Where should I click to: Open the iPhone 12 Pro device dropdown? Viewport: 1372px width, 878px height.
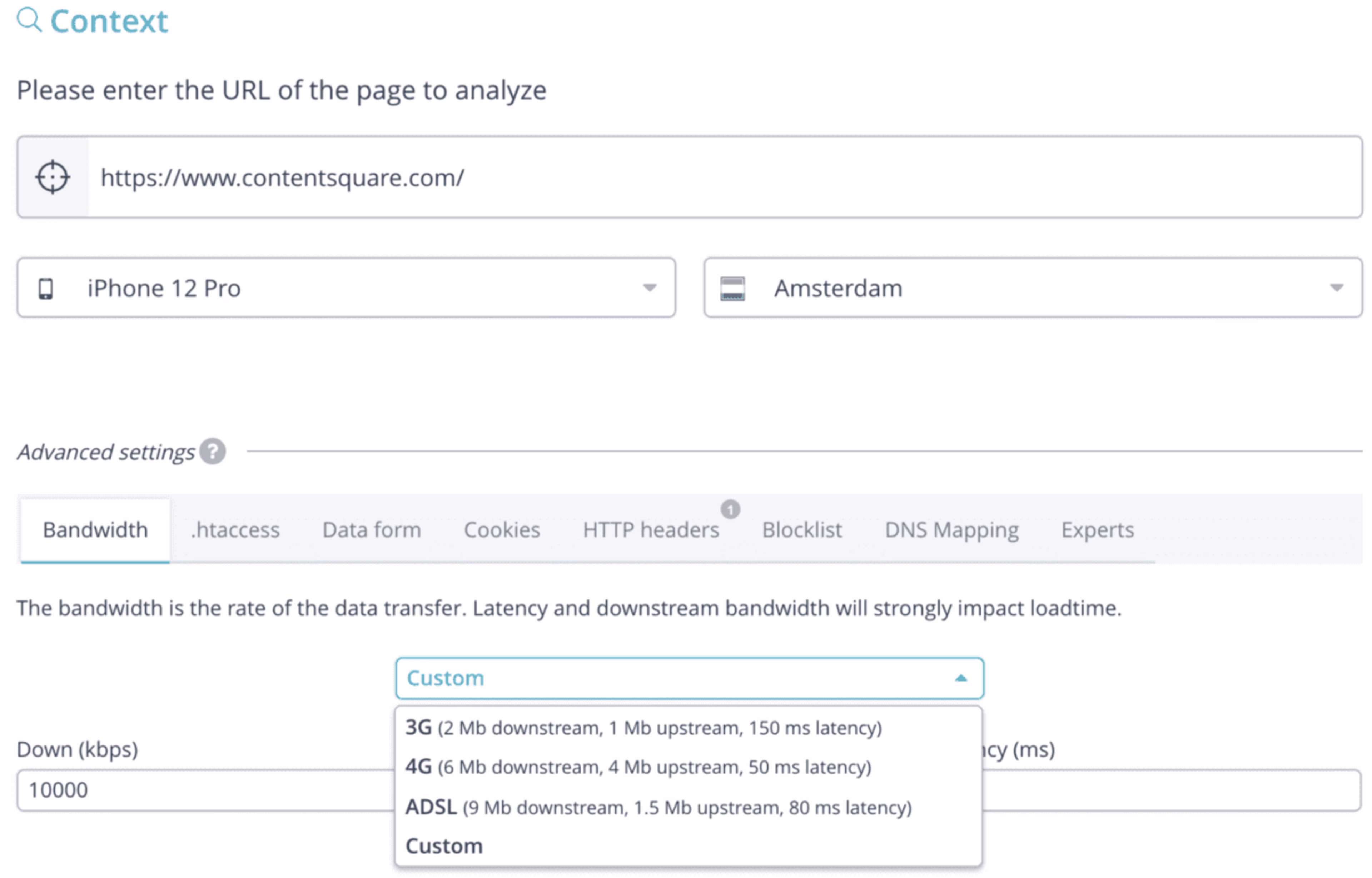click(346, 288)
